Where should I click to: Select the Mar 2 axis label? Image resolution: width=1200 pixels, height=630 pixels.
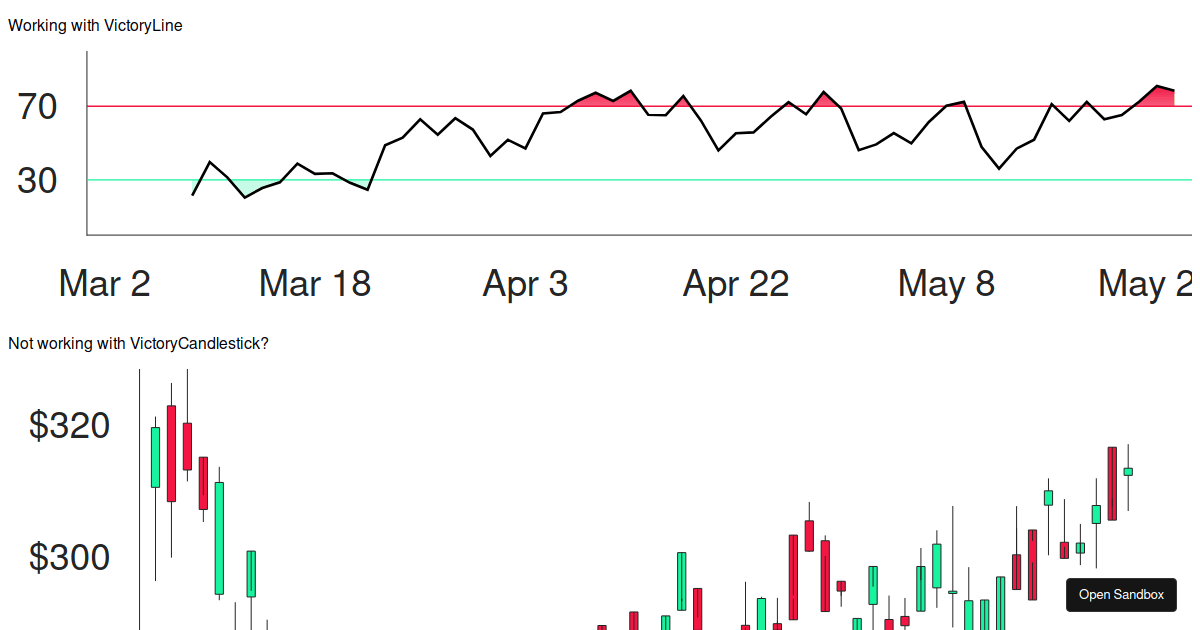(104, 284)
